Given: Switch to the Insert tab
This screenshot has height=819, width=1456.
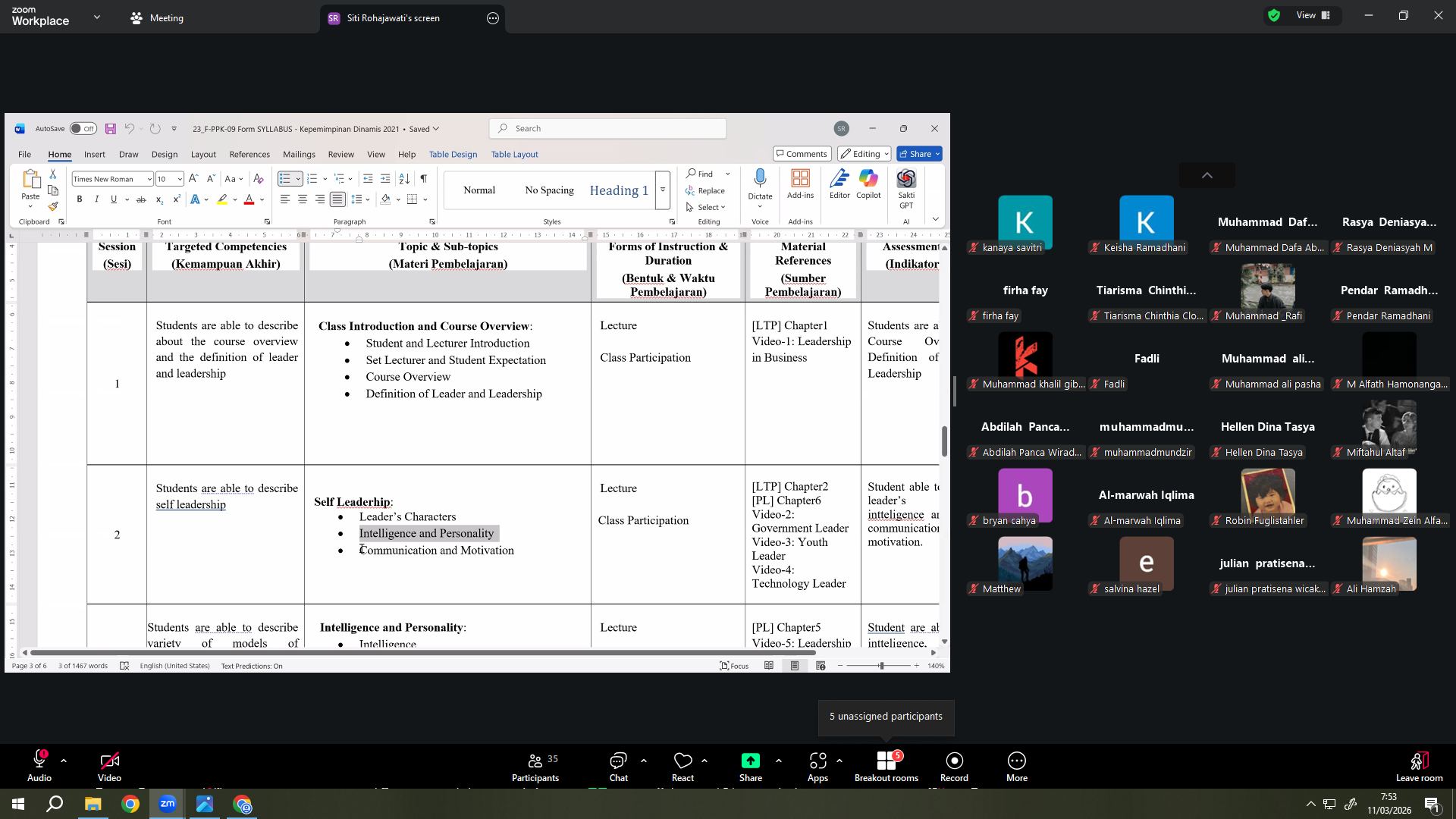Looking at the screenshot, I should 95,154.
